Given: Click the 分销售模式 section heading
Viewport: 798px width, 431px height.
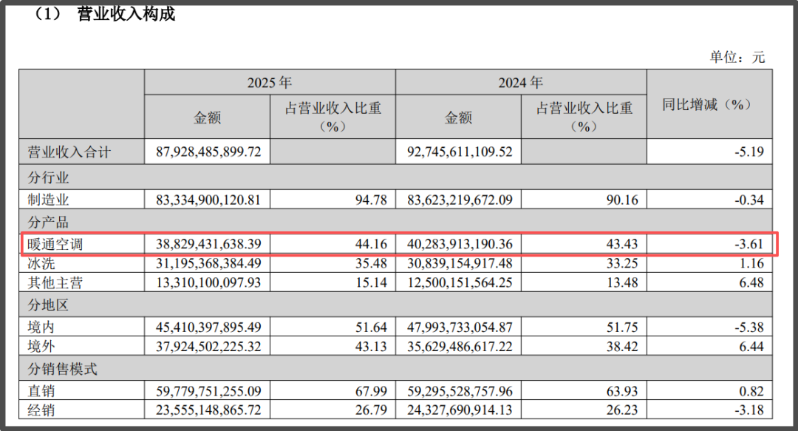Looking at the screenshot, I should tap(62, 369).
